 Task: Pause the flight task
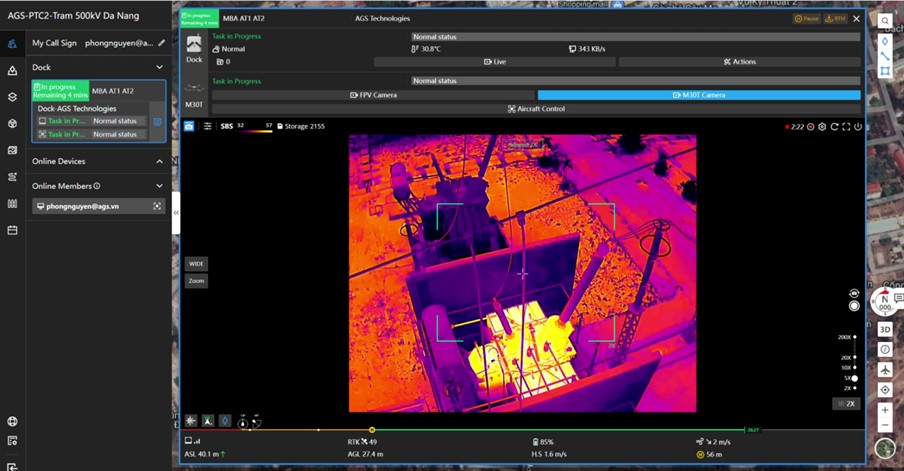point(807,18)
